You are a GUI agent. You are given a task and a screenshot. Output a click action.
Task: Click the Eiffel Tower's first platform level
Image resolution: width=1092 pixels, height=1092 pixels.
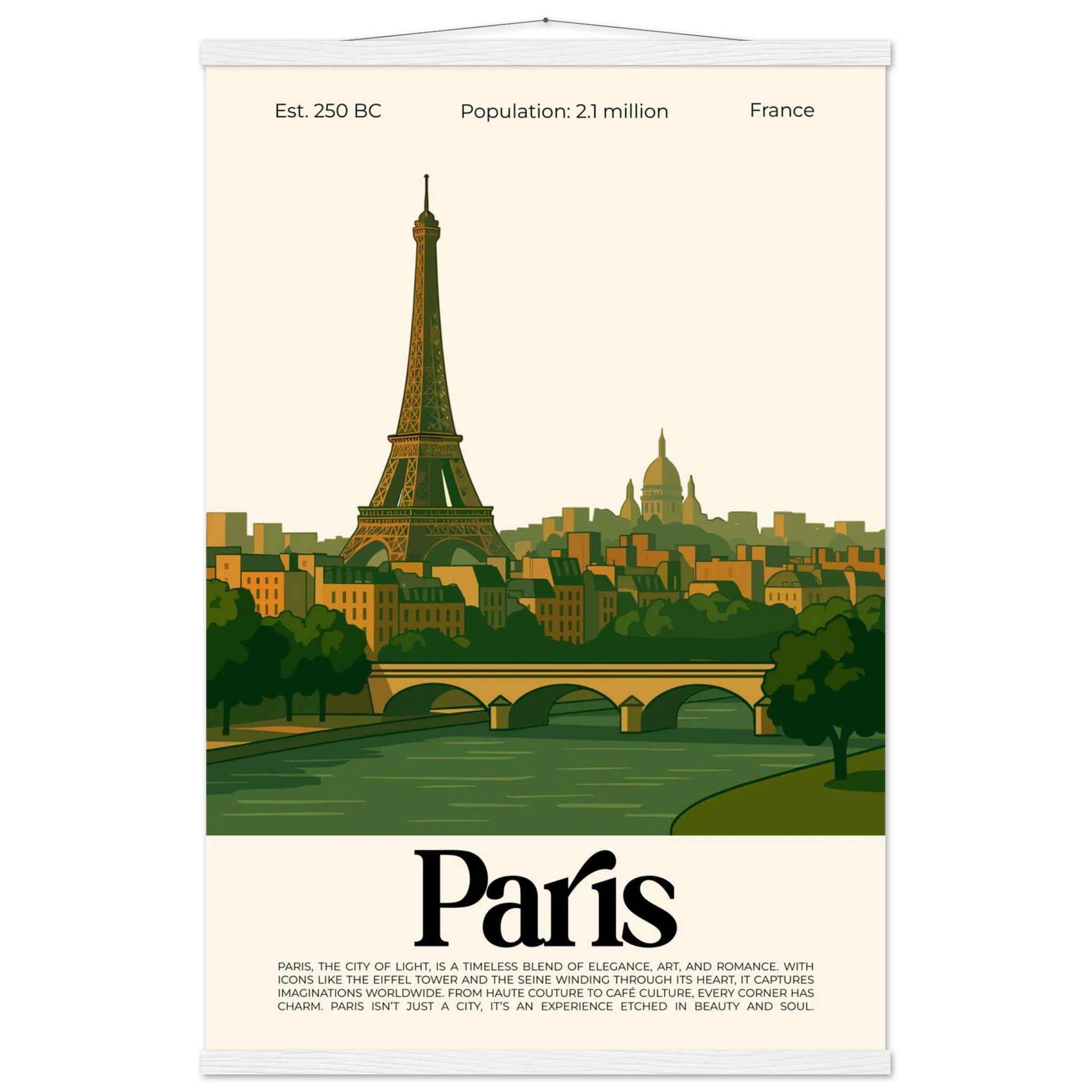pyautogui.click(x=425, y=516)
